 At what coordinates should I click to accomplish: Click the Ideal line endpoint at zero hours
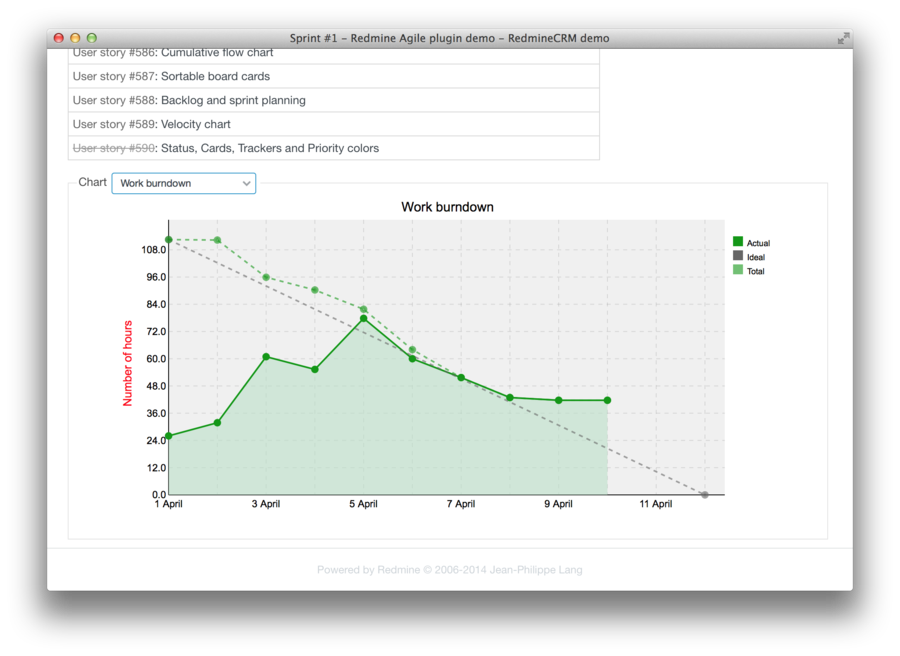point(705,495)
